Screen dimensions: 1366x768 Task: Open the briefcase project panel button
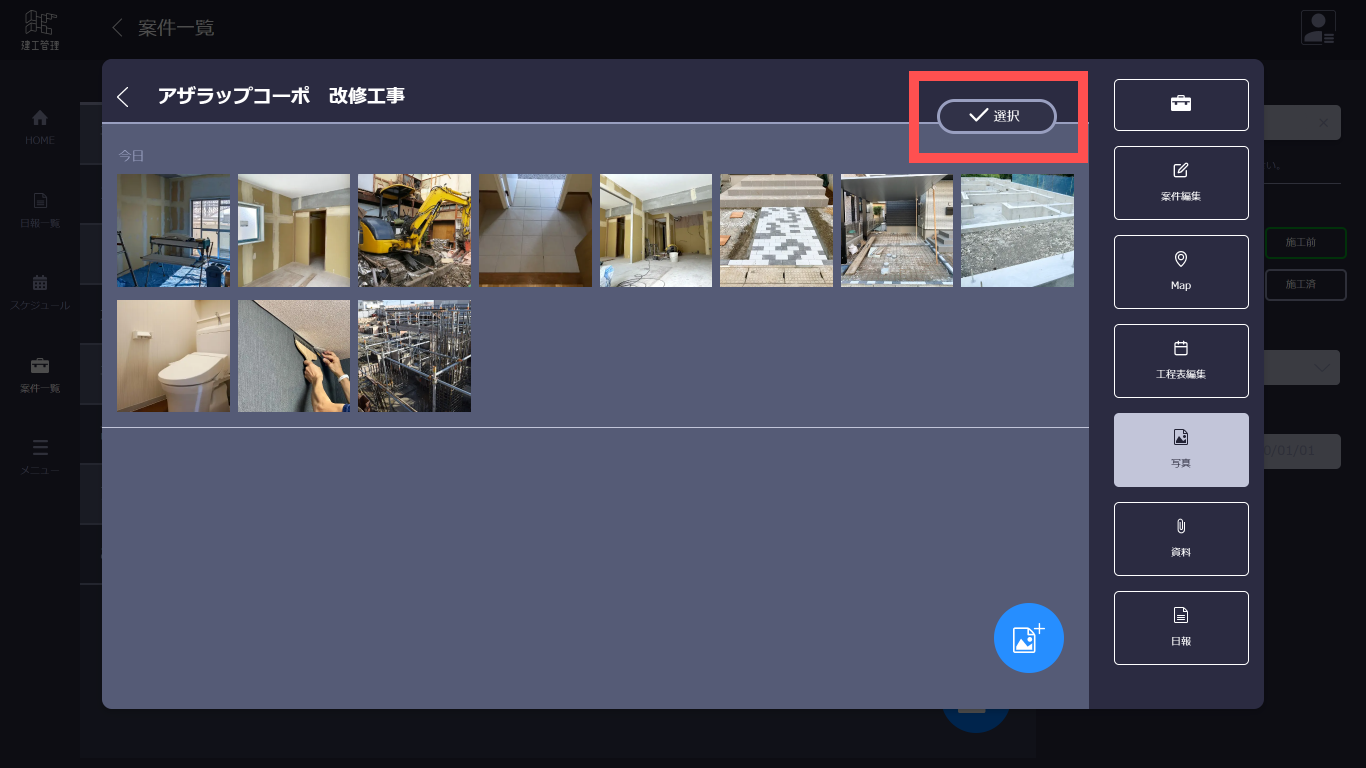1181,105
